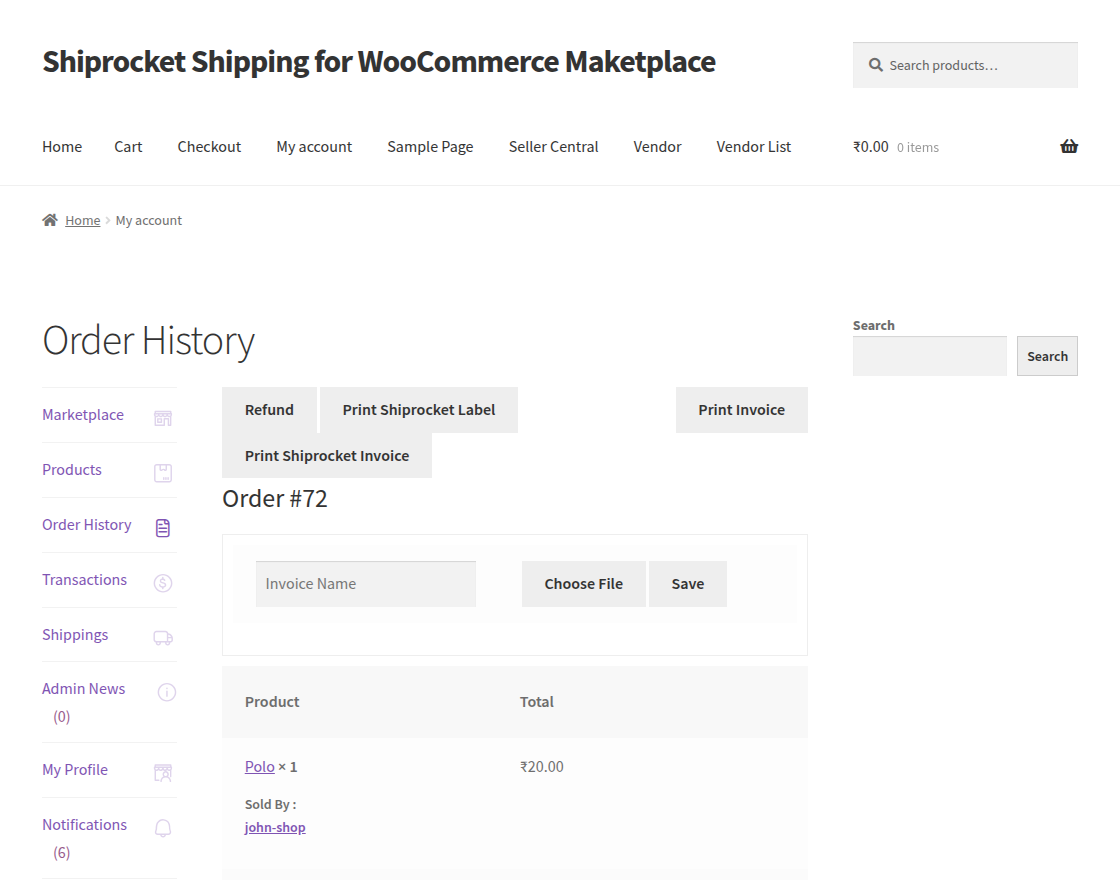Go to the Checkout page
1120x880 pixels.
tap(209, 146)
